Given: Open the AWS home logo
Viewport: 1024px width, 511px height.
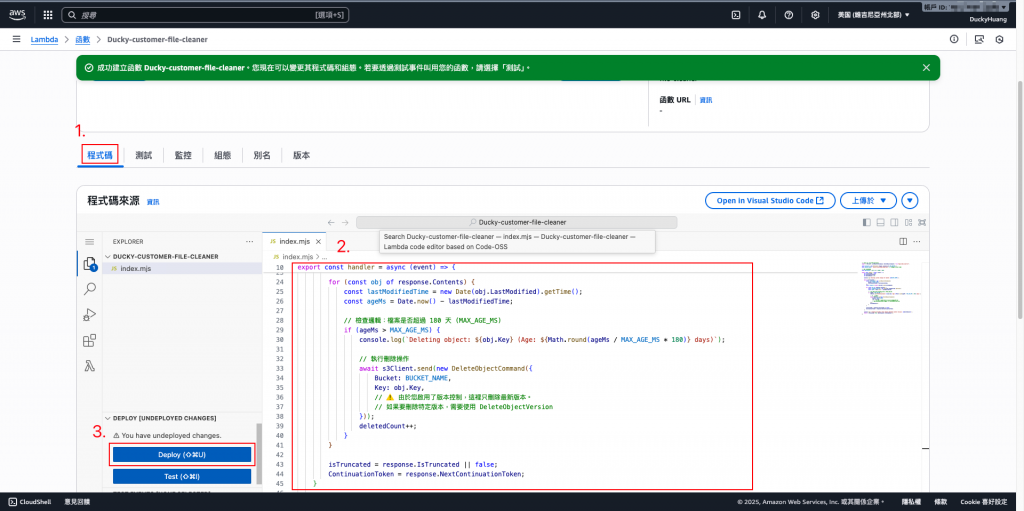Looking at the screenshot, I should 17,14.
